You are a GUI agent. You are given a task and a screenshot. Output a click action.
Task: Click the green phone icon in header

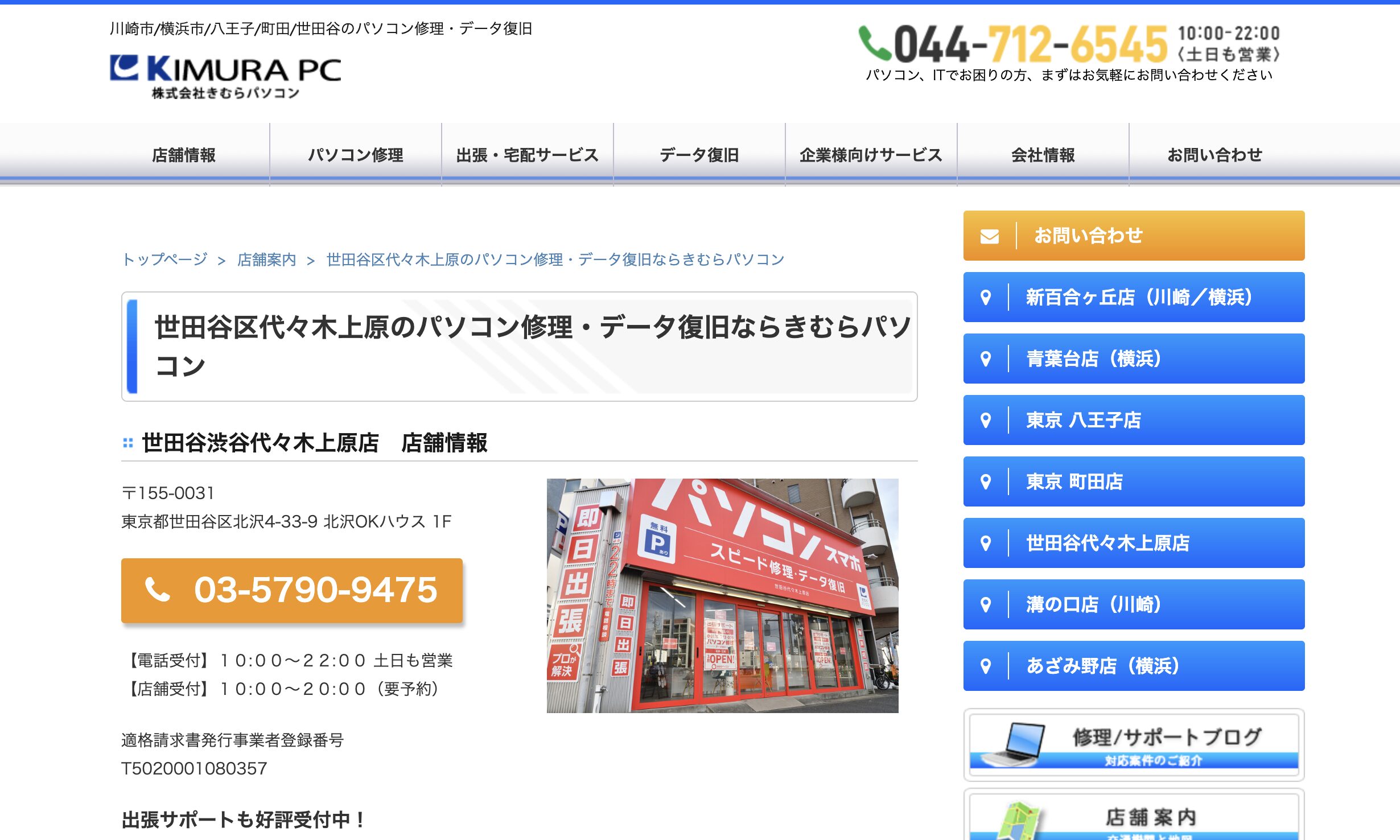point(875,43)
